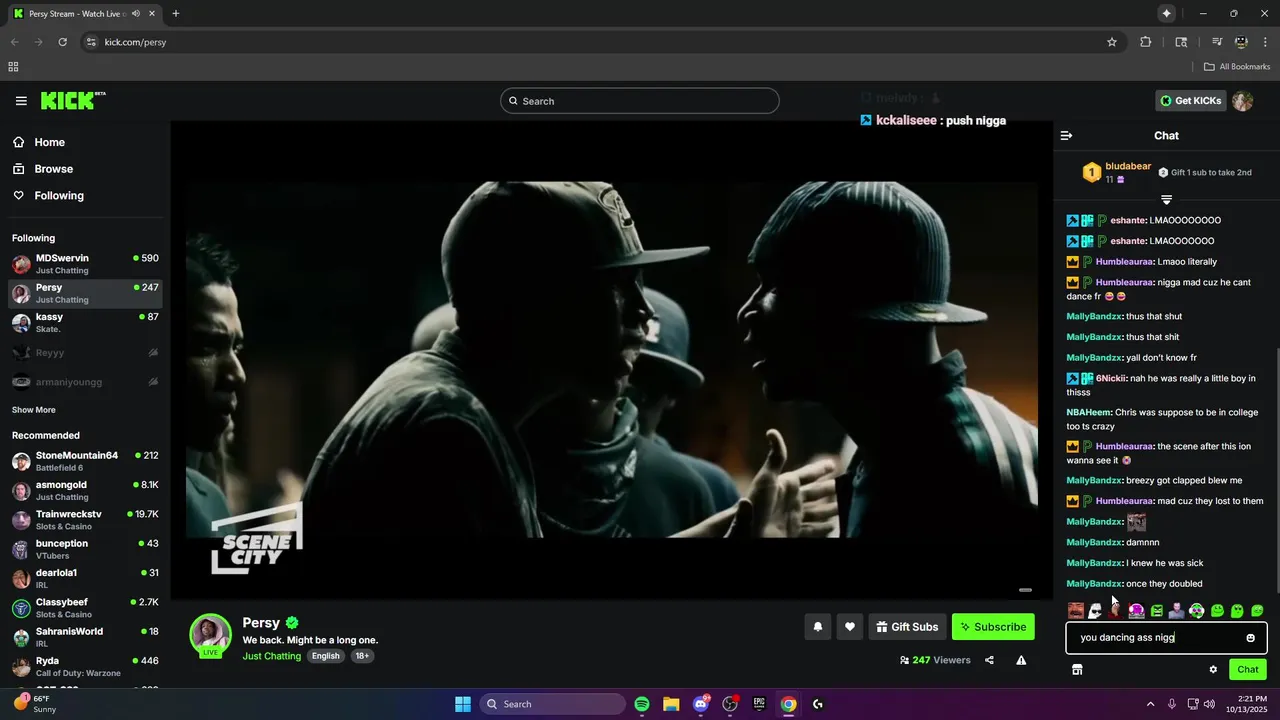Viewport: 1280px width, 720px height.
Task: Open Windows Start menu
Action: coord(463,704)
